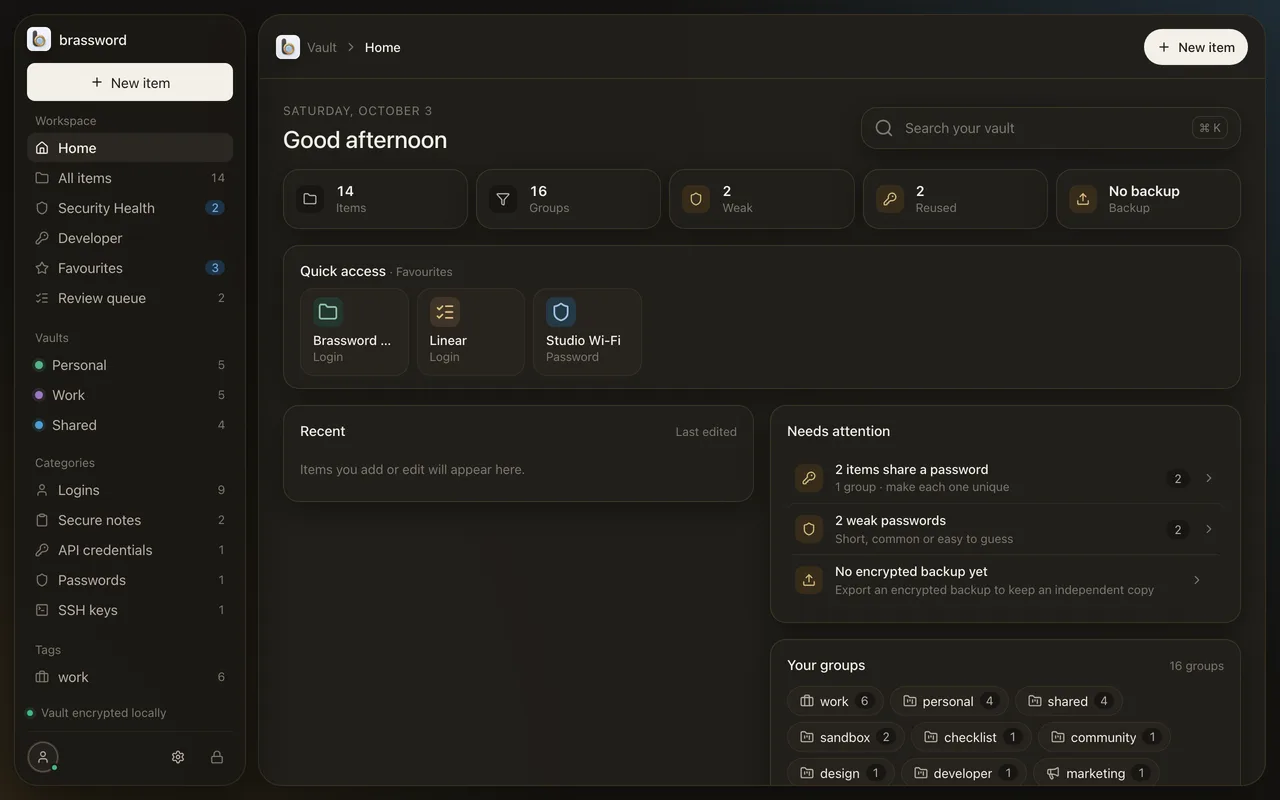Open Review queue in the sidebar
Image resolution: width=1280 pixels, height=800 pixels.
pos(130,298)
